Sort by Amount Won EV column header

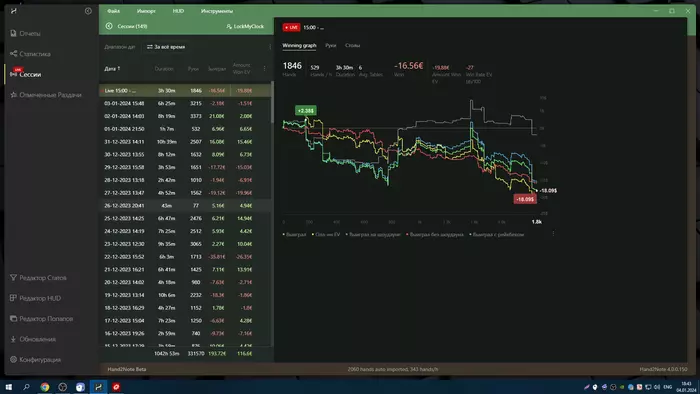pyautogui.click(x=242, y=69)
